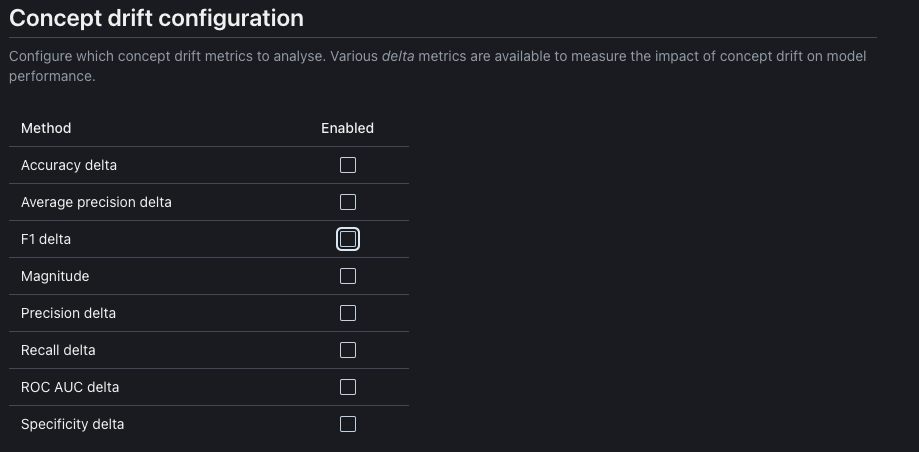Turn on the Recall delta checkbox
Viewport: 919px width, 452px height.
348,350
